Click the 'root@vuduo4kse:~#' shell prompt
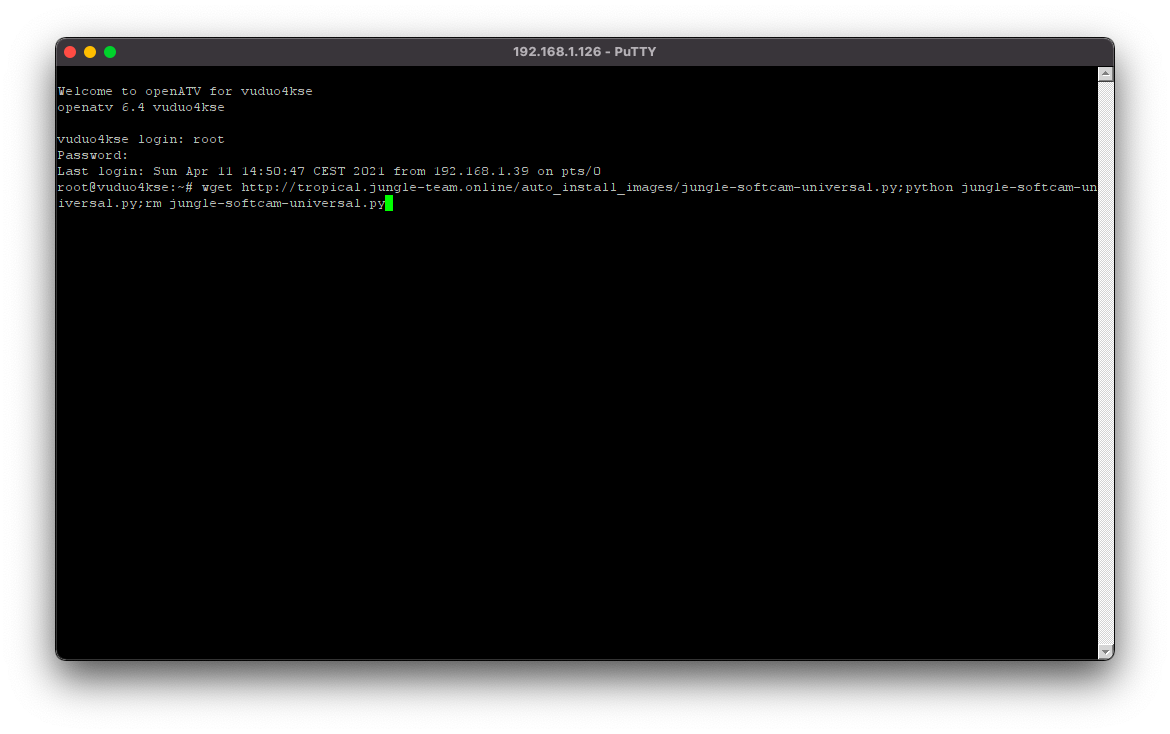Screen dimensions: 1170x734 pos(125,187)
